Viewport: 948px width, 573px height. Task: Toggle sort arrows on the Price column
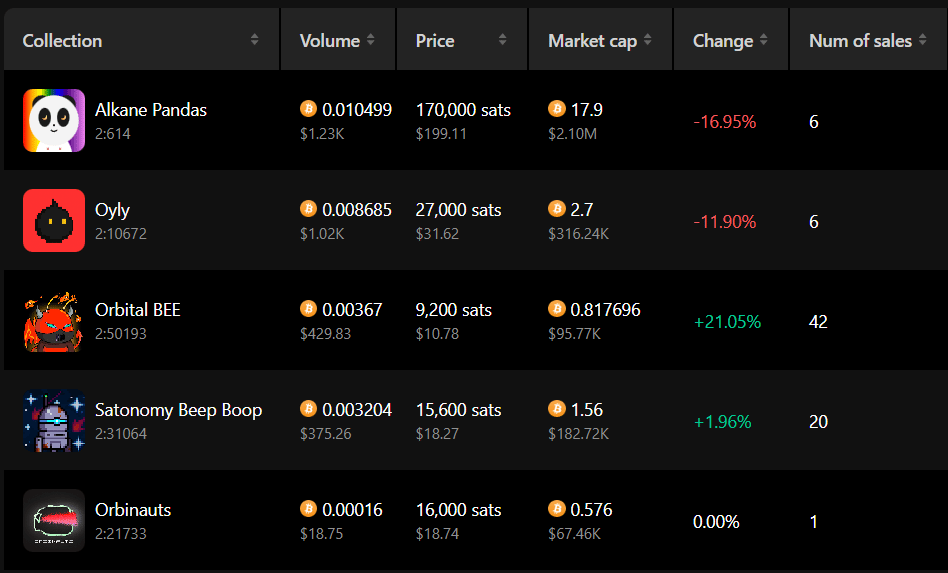pyautogui.click(x=502, y=40)
